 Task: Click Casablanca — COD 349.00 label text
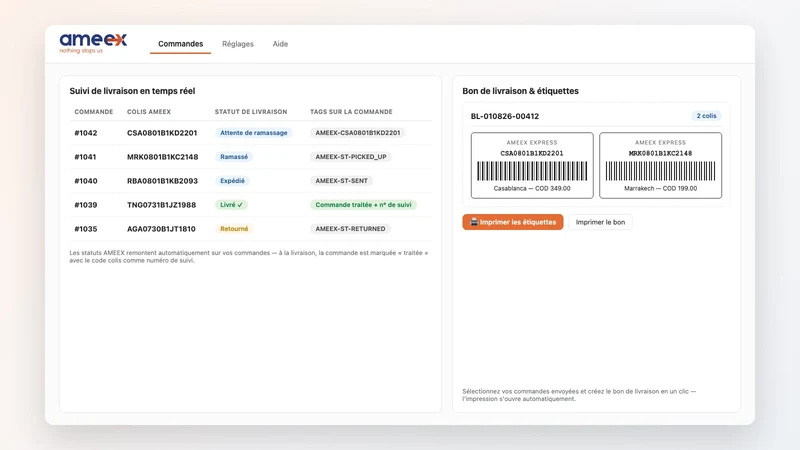pyautogui.click(x=532, y=188)
